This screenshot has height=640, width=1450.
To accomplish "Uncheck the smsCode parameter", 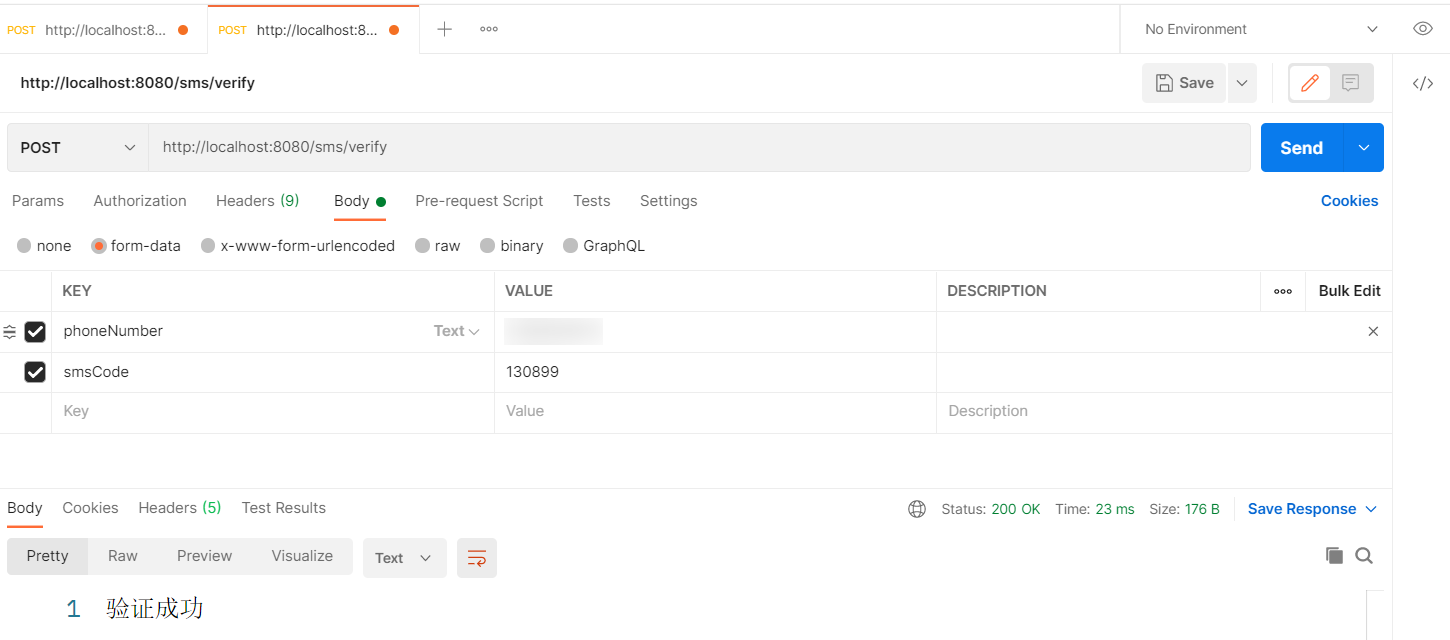I will point(36,371).
